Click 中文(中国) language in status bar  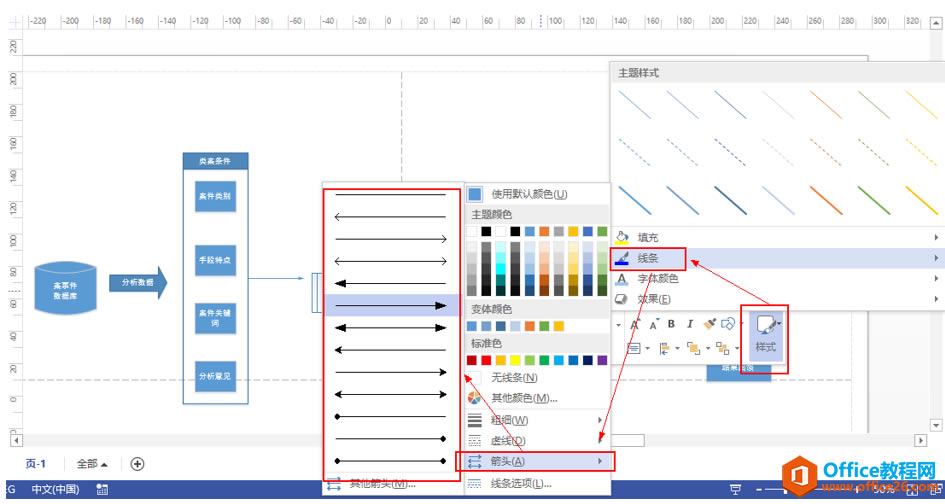pyautogui.click(x=55, y=490)
